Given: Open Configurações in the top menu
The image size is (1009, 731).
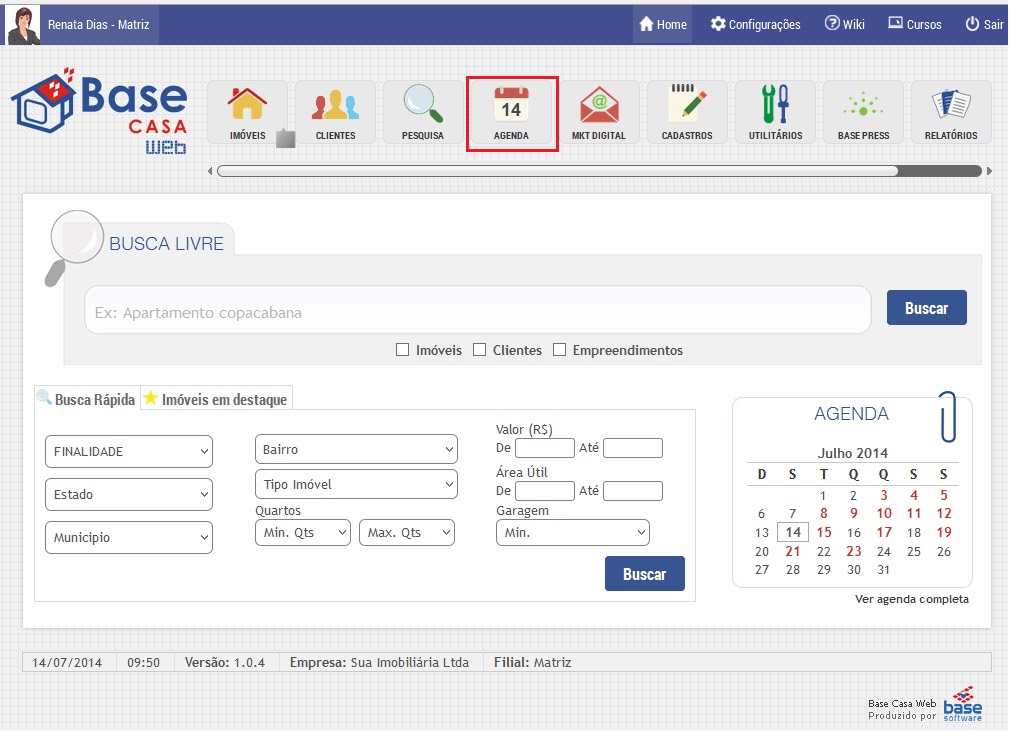Looking at the screenshot, I should click(x=755, y=24).
